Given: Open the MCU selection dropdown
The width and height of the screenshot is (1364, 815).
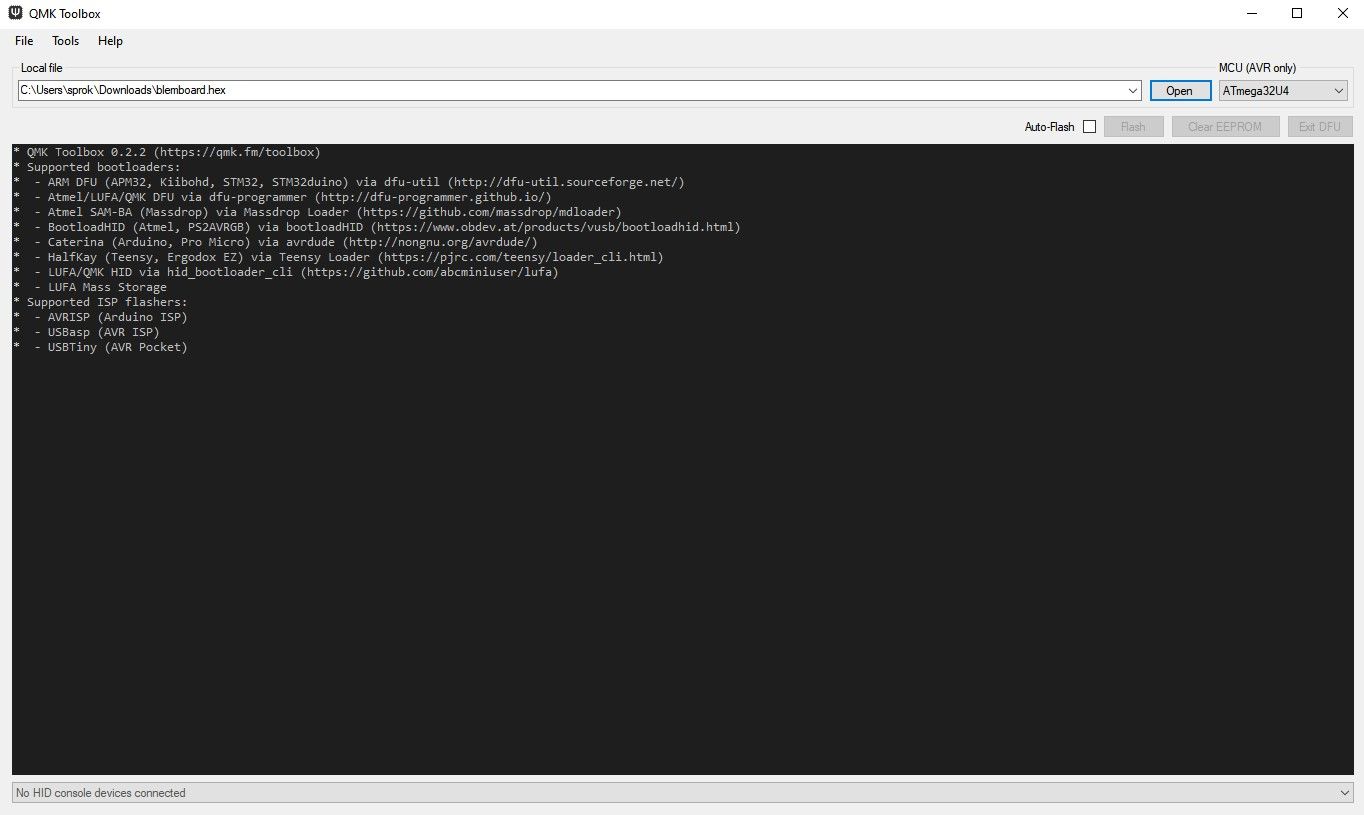Looking at the screenshot, I should coord(1340,90).
